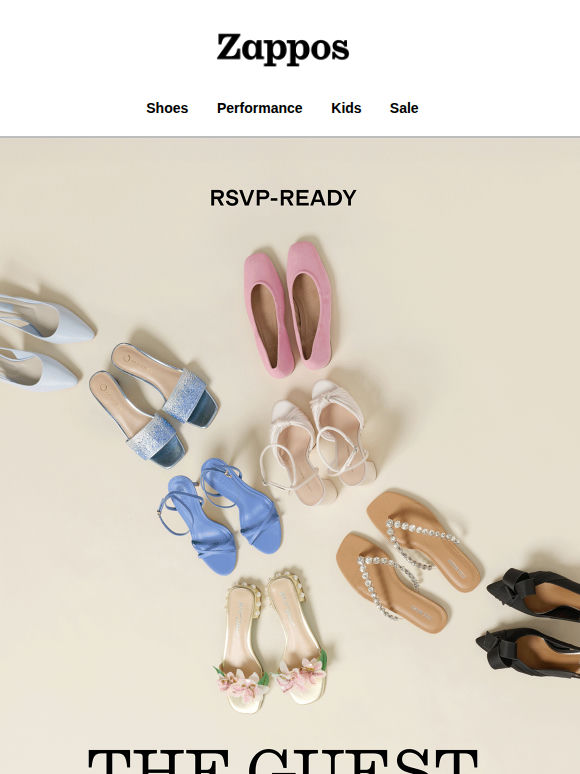
Task: Select the black bow heels
Action: click(529, 622)
